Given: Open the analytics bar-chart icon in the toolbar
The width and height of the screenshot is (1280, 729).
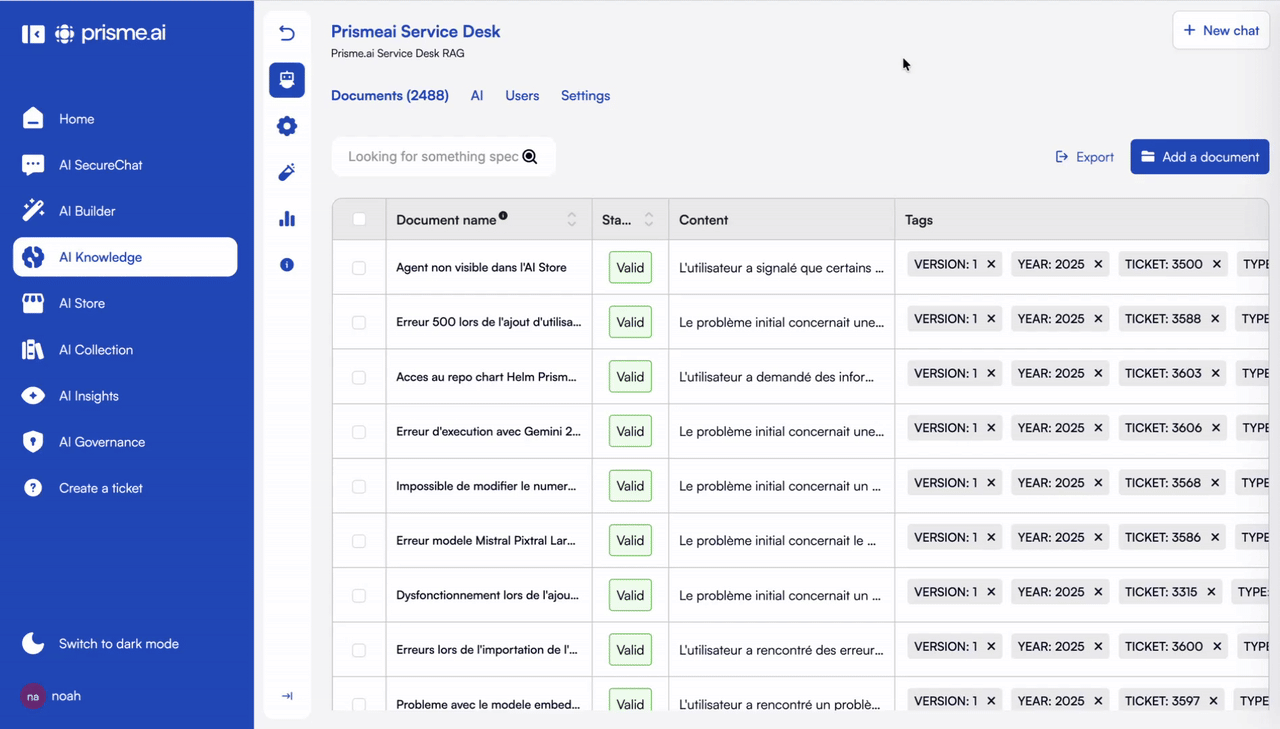Looking at the screenshot, I should tap(287, 218).
